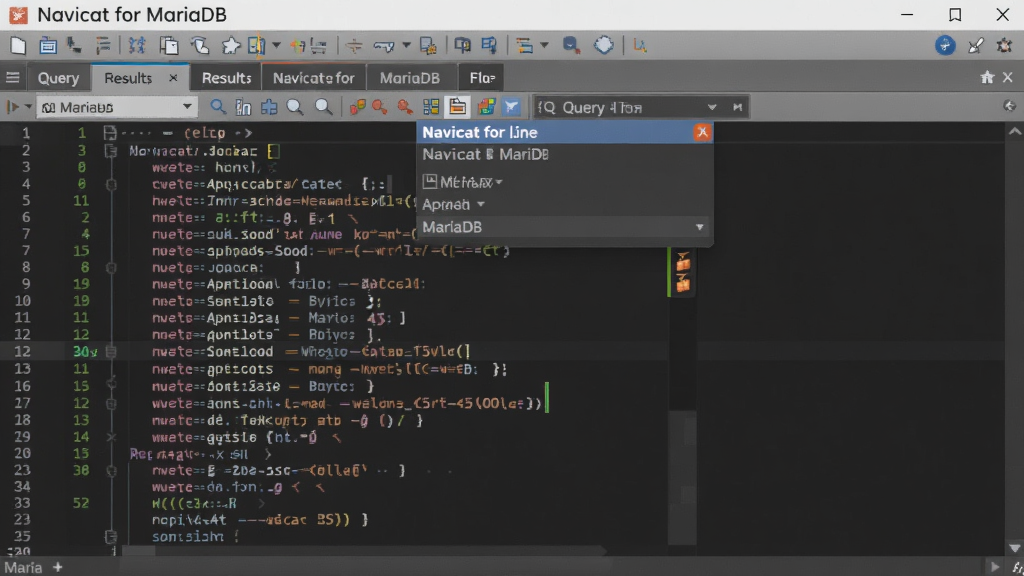1024x576 pixels.
Task: Add a new tab with the plus button beside Maria
Action: pos(57,568)
